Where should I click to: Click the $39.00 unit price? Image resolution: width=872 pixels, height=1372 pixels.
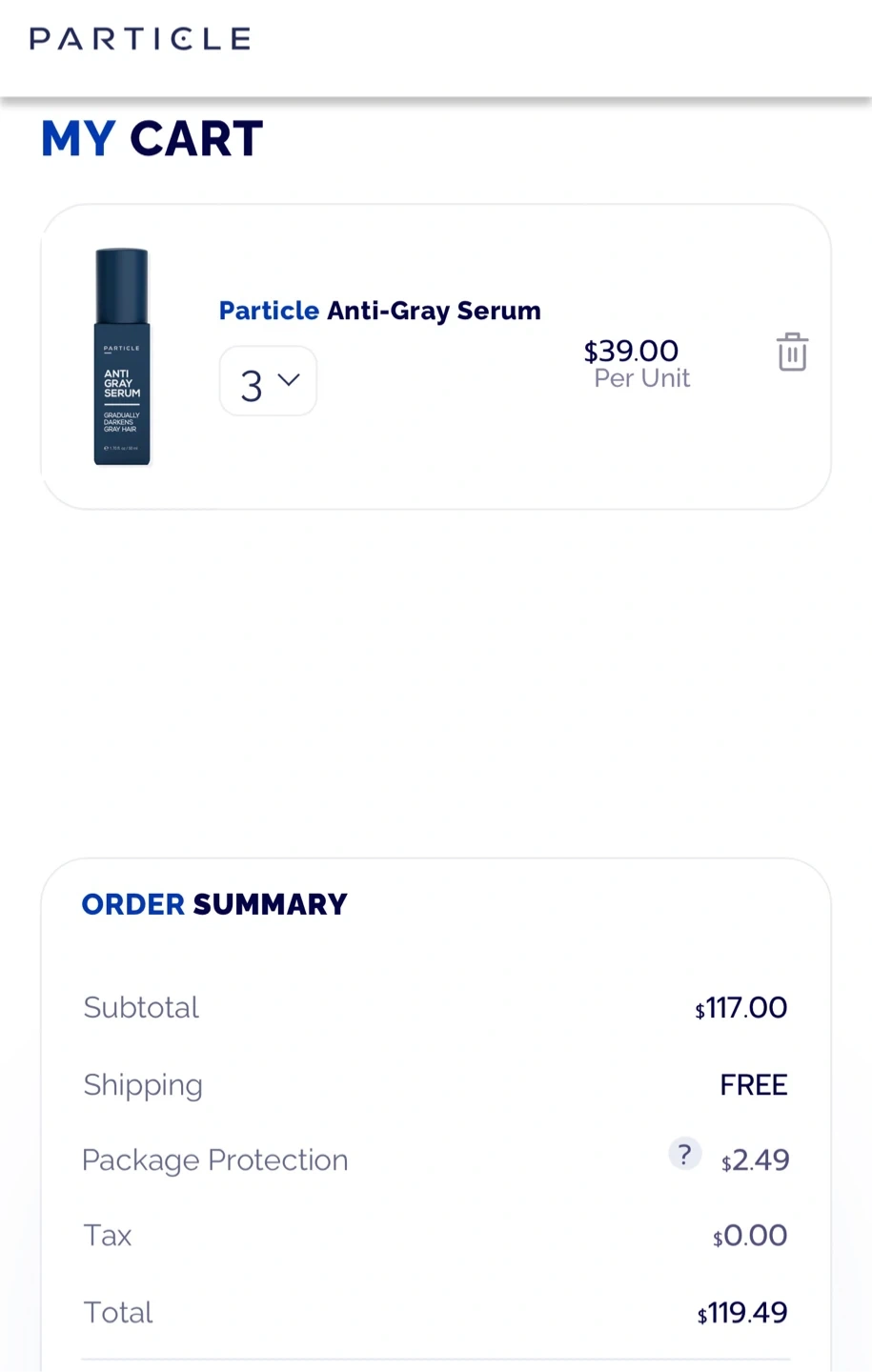pyautogui.click(x=631, y=352)
